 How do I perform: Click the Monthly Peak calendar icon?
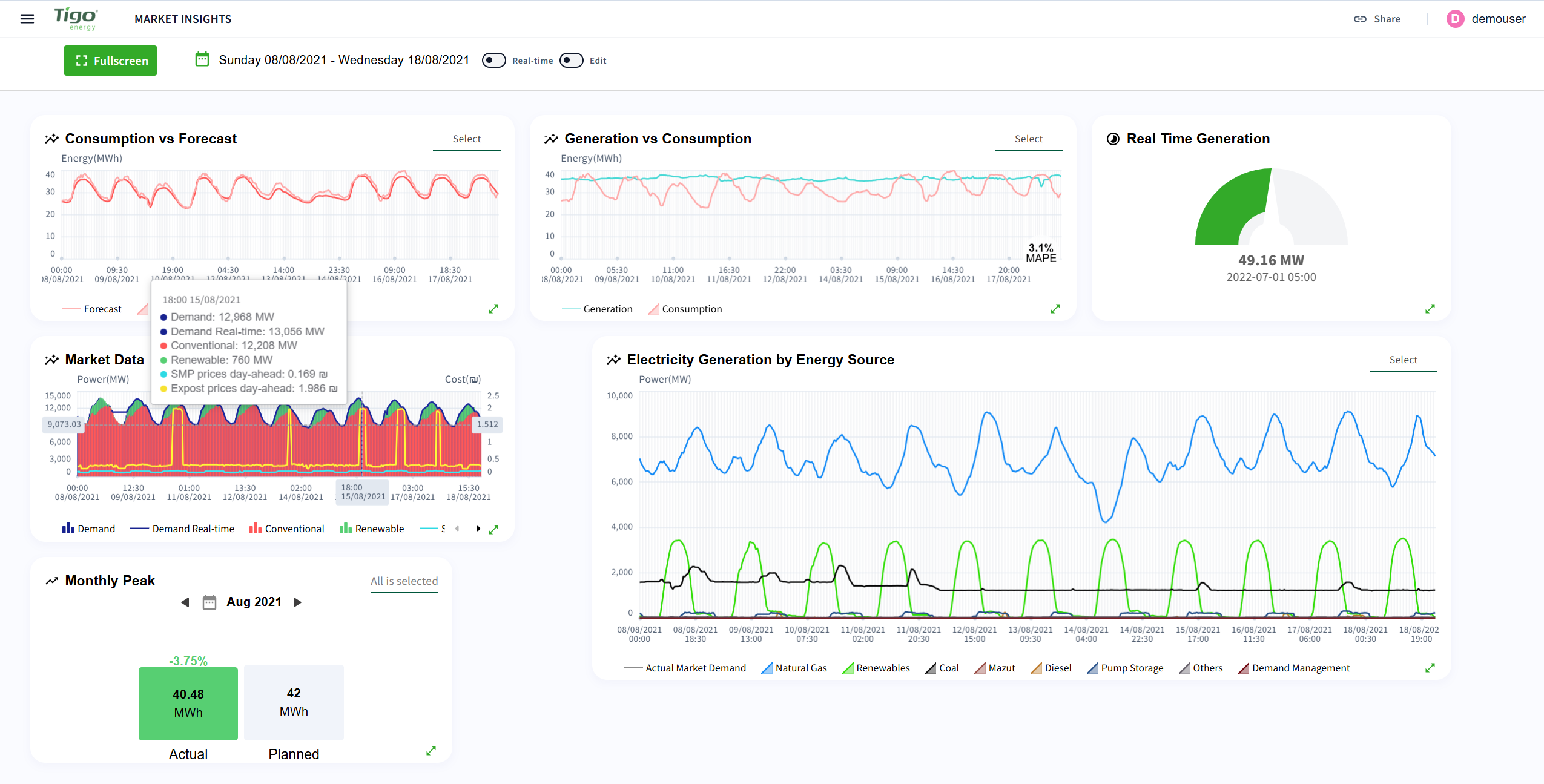coord(209,602)
